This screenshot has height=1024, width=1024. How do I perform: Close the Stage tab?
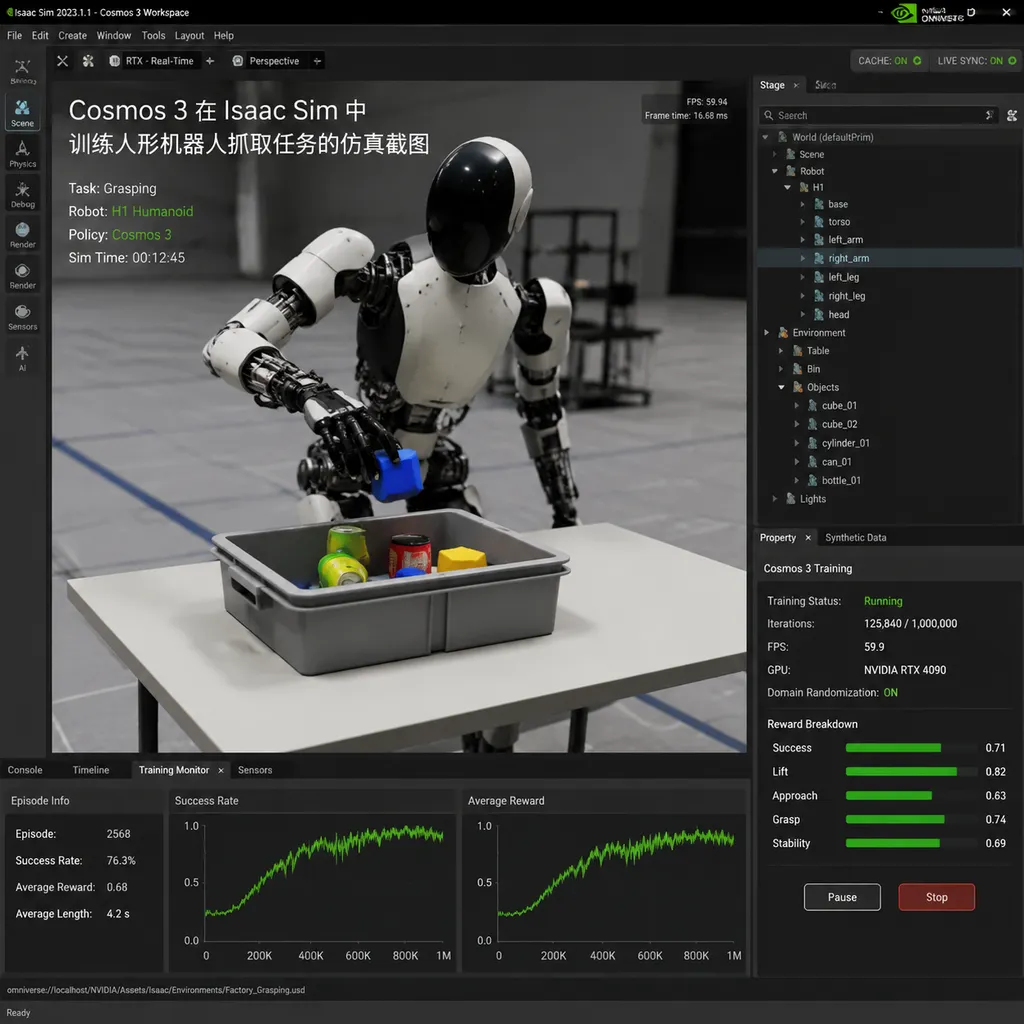tap(796, 86)
